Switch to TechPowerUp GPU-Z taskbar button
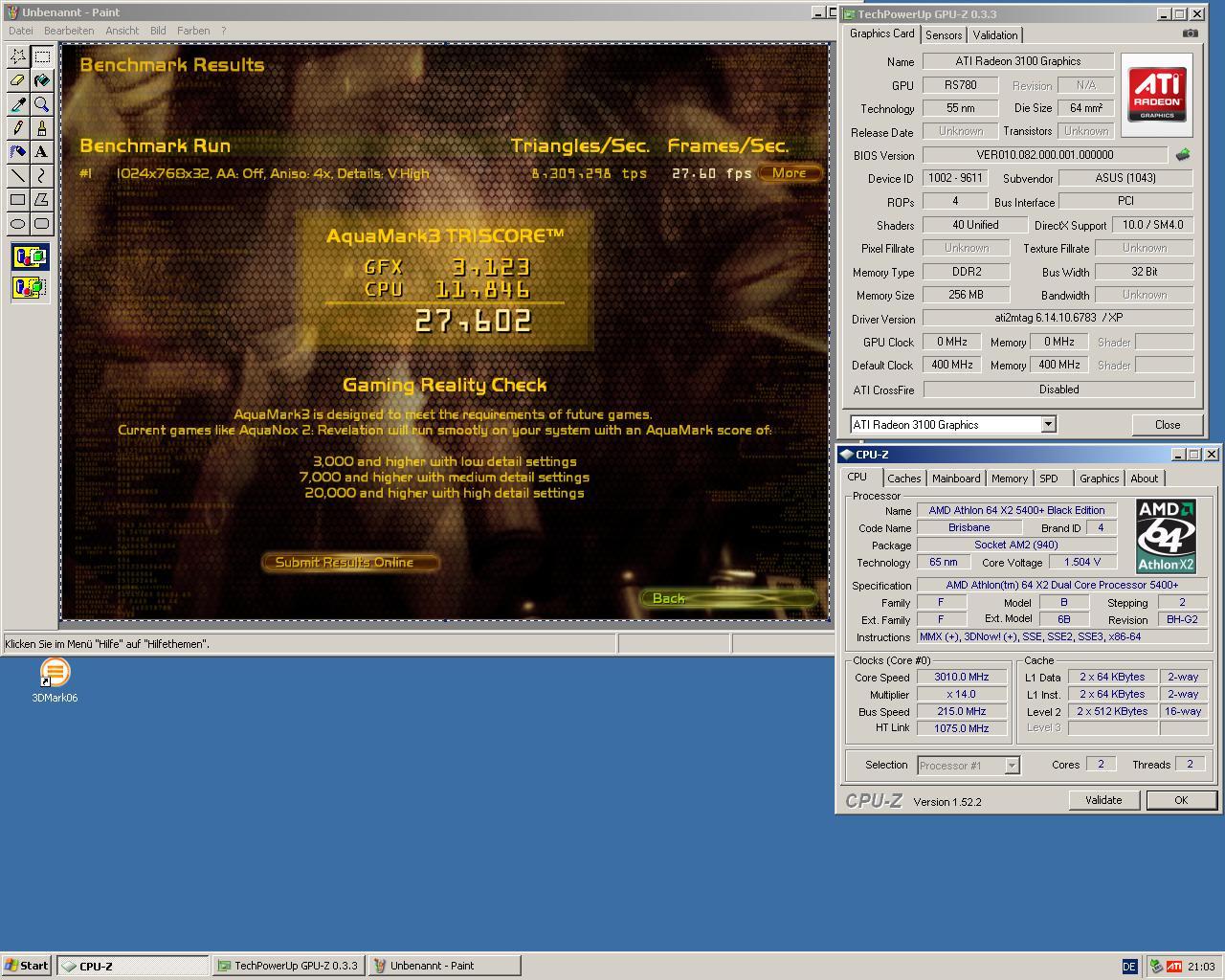This screenshot has width=1225, height=980. tap(288, 966)
